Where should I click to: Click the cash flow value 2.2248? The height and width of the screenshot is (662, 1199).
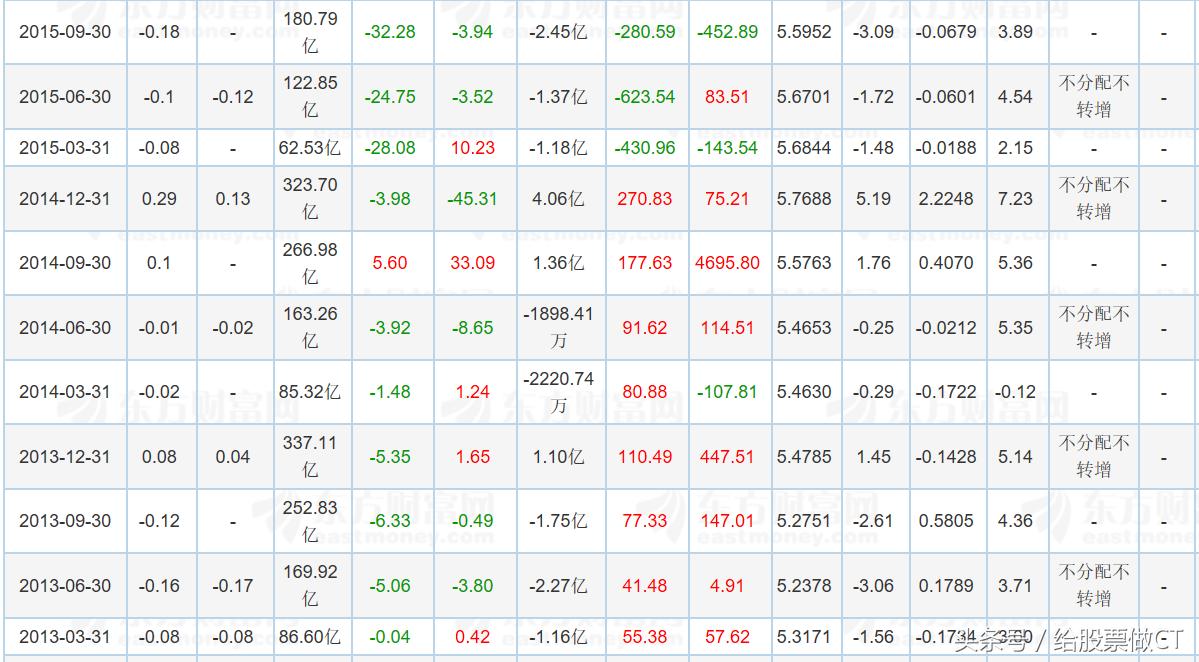[946, 199]
